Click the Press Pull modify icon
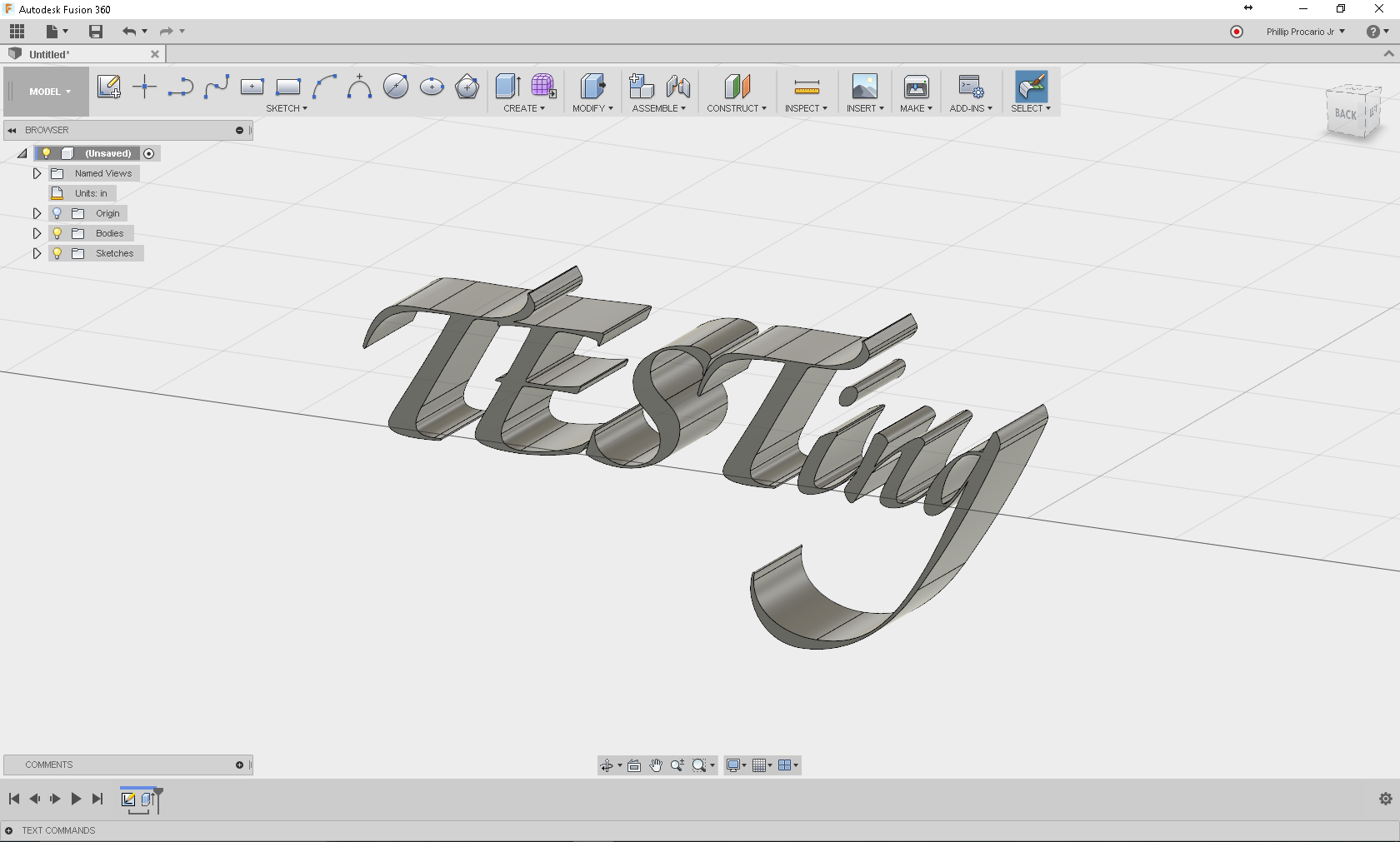1400x842 pixels. click(x=592, y=87)
